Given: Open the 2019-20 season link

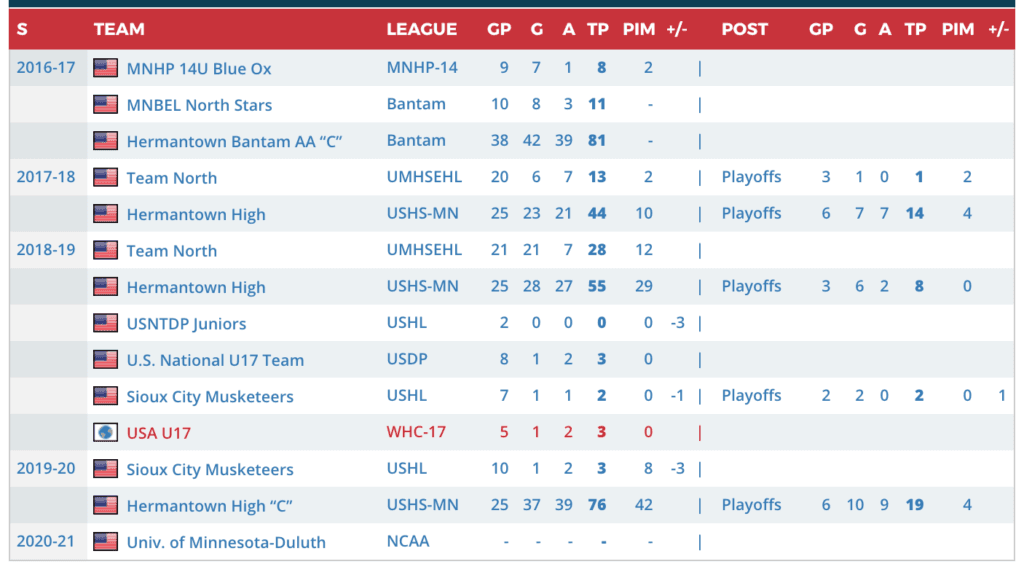Looking at the screenshot, I should tap(46, 468).
